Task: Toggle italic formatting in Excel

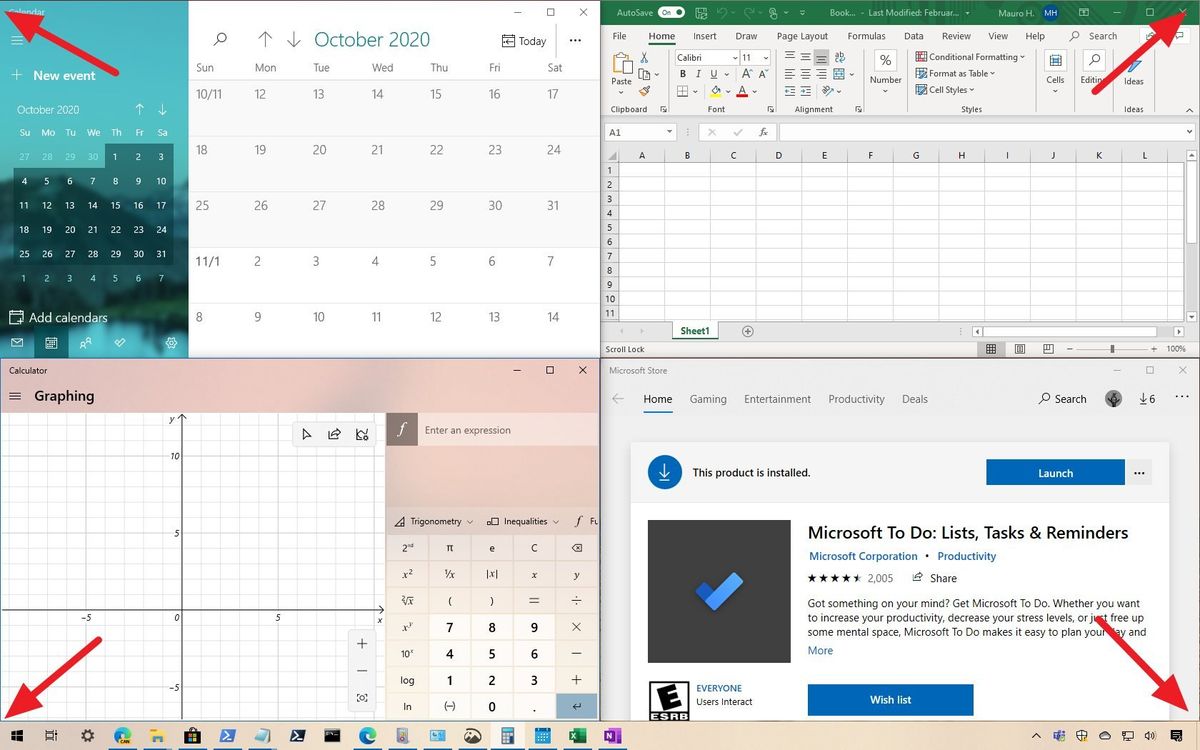Action: pos(697,73)
